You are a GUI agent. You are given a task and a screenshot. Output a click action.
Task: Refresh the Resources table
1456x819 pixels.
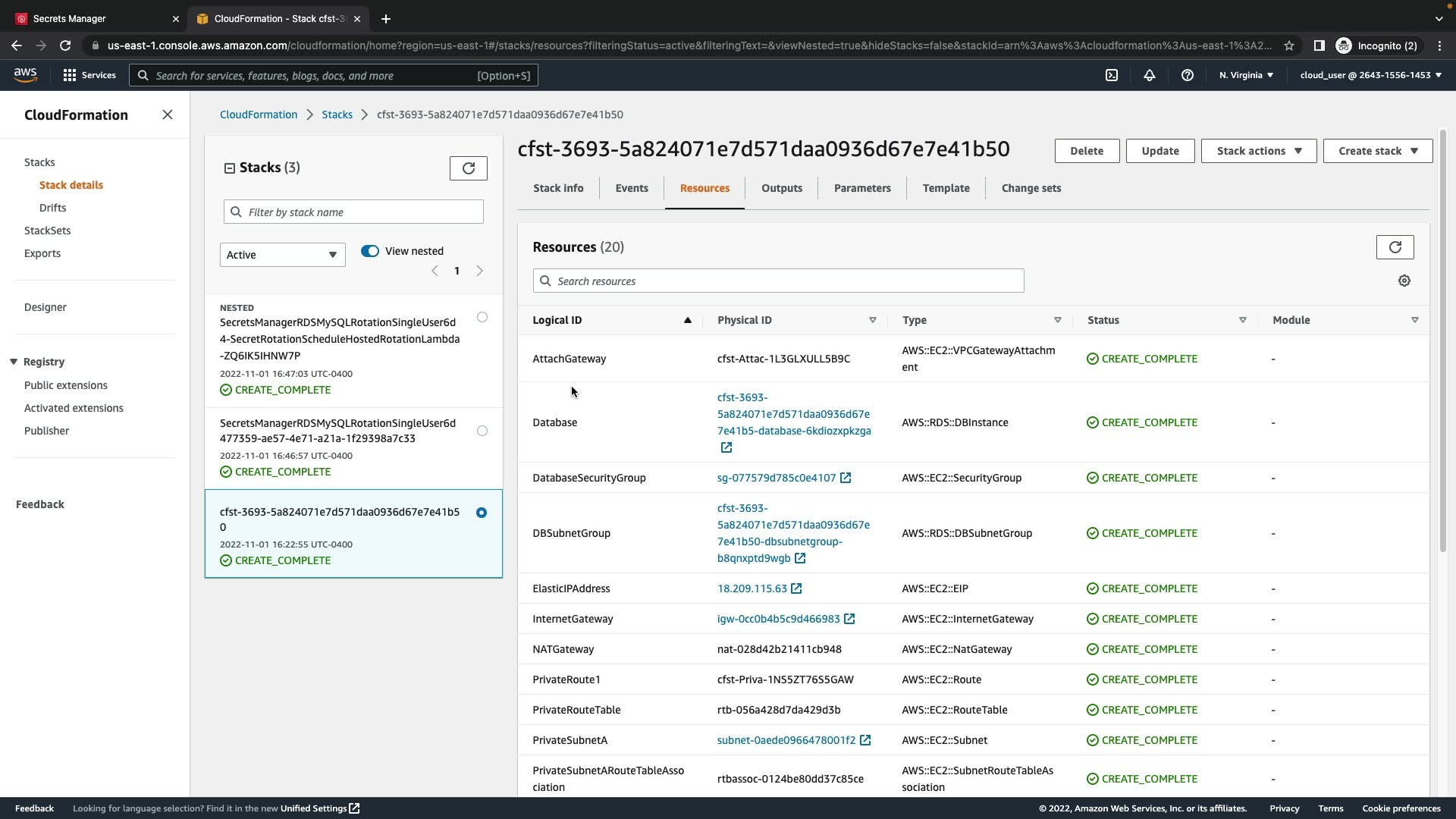pos(1395,247)
